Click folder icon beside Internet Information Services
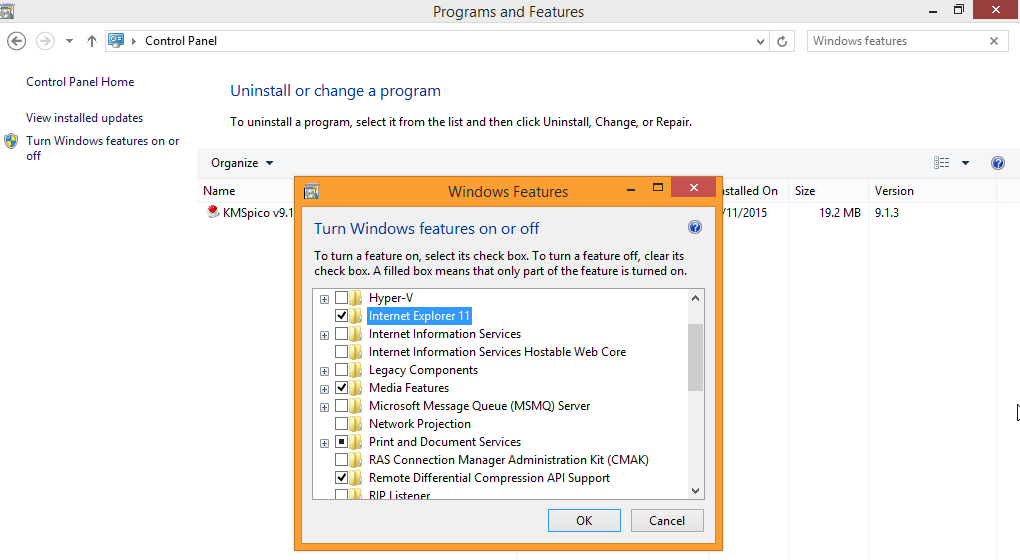Image resolution: width=1020 pixels, height=560 pixels. pyautogui.click(x=356, y=334)
